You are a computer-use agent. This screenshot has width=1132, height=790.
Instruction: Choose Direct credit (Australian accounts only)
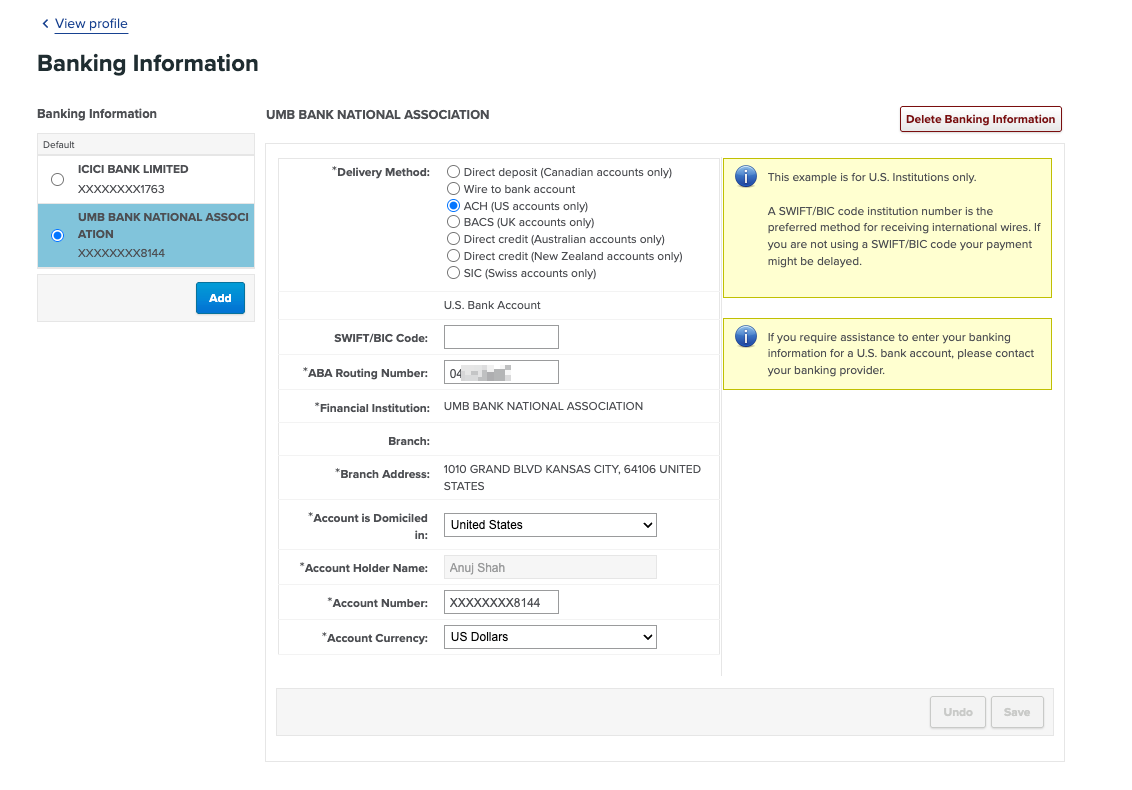point(453,239)
